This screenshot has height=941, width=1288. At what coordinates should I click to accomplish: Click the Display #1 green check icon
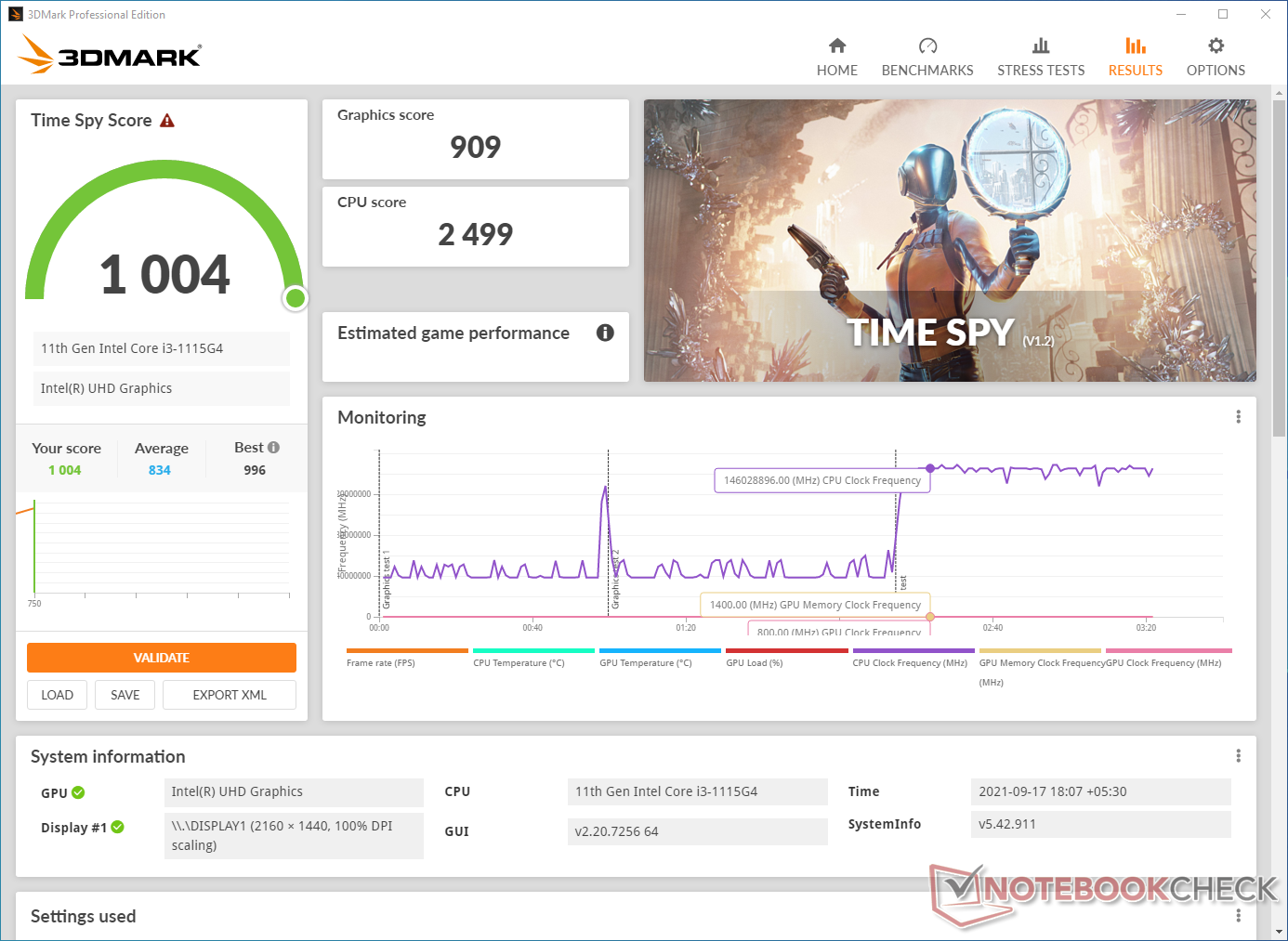coord(118,827)
